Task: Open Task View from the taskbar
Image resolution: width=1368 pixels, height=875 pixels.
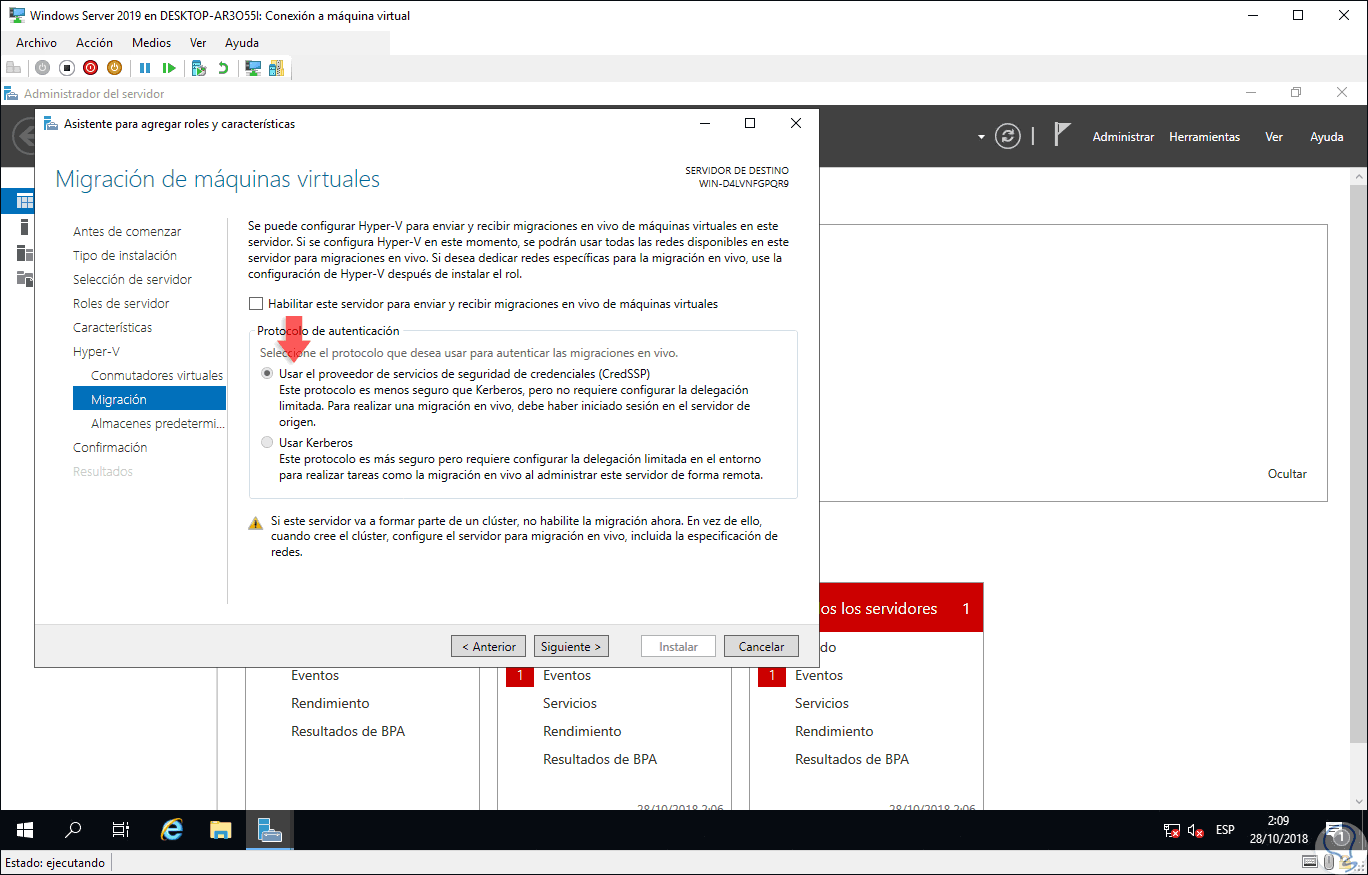Action: coord(121,830)
